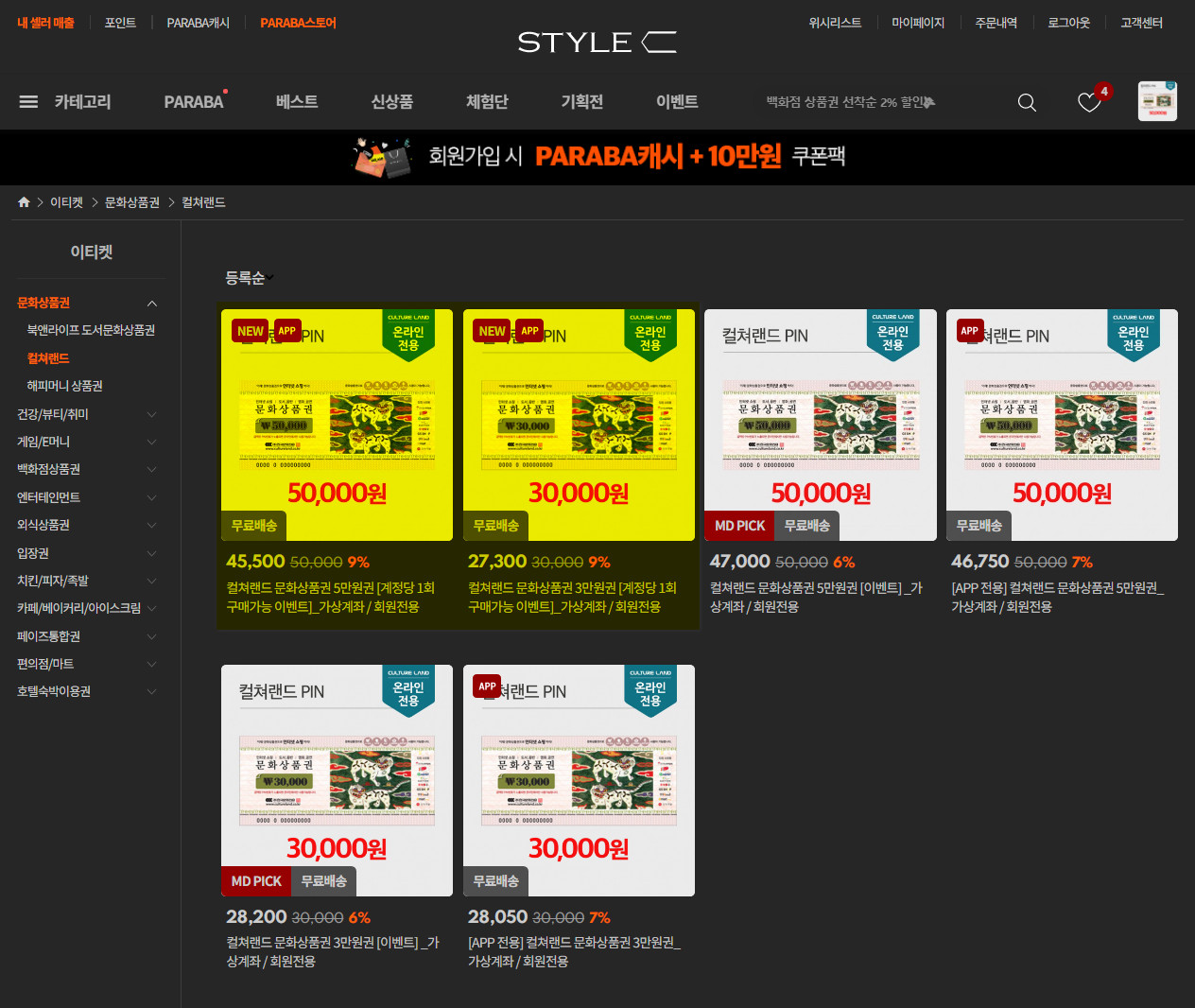Expand the 엔터테인먼트 category
The height and width of the screenshot is (1008, 1195).
pos(151,497)
